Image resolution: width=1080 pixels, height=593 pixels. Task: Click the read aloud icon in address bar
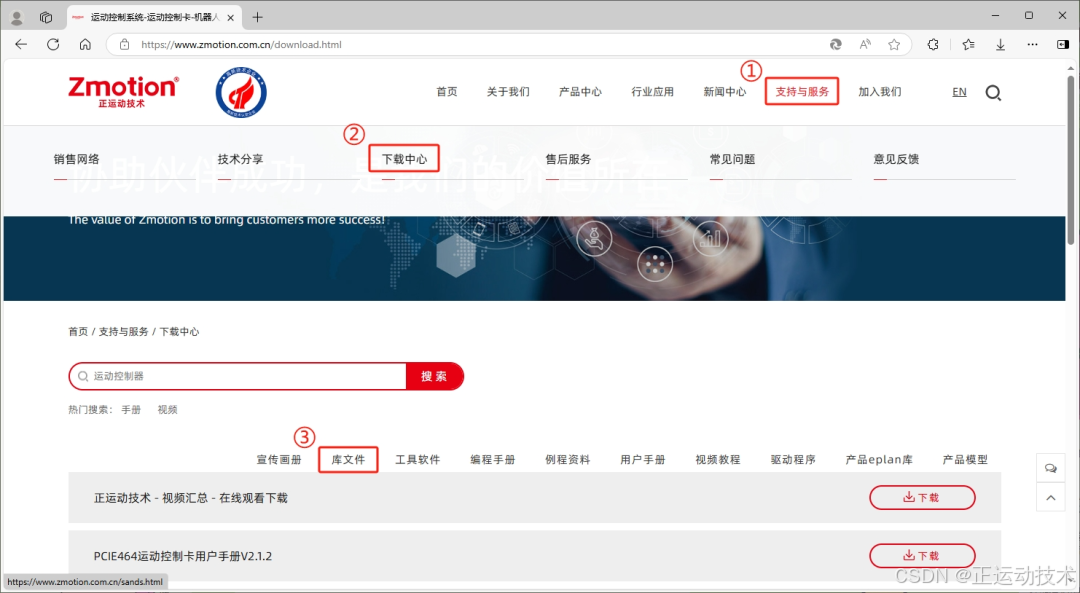click(865, 44)
